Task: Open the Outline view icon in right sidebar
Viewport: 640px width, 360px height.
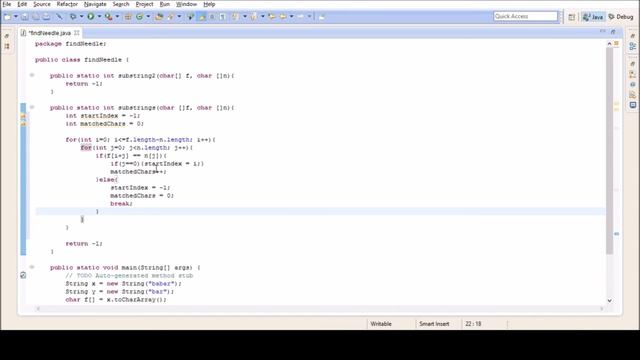Action: (633, 46)
